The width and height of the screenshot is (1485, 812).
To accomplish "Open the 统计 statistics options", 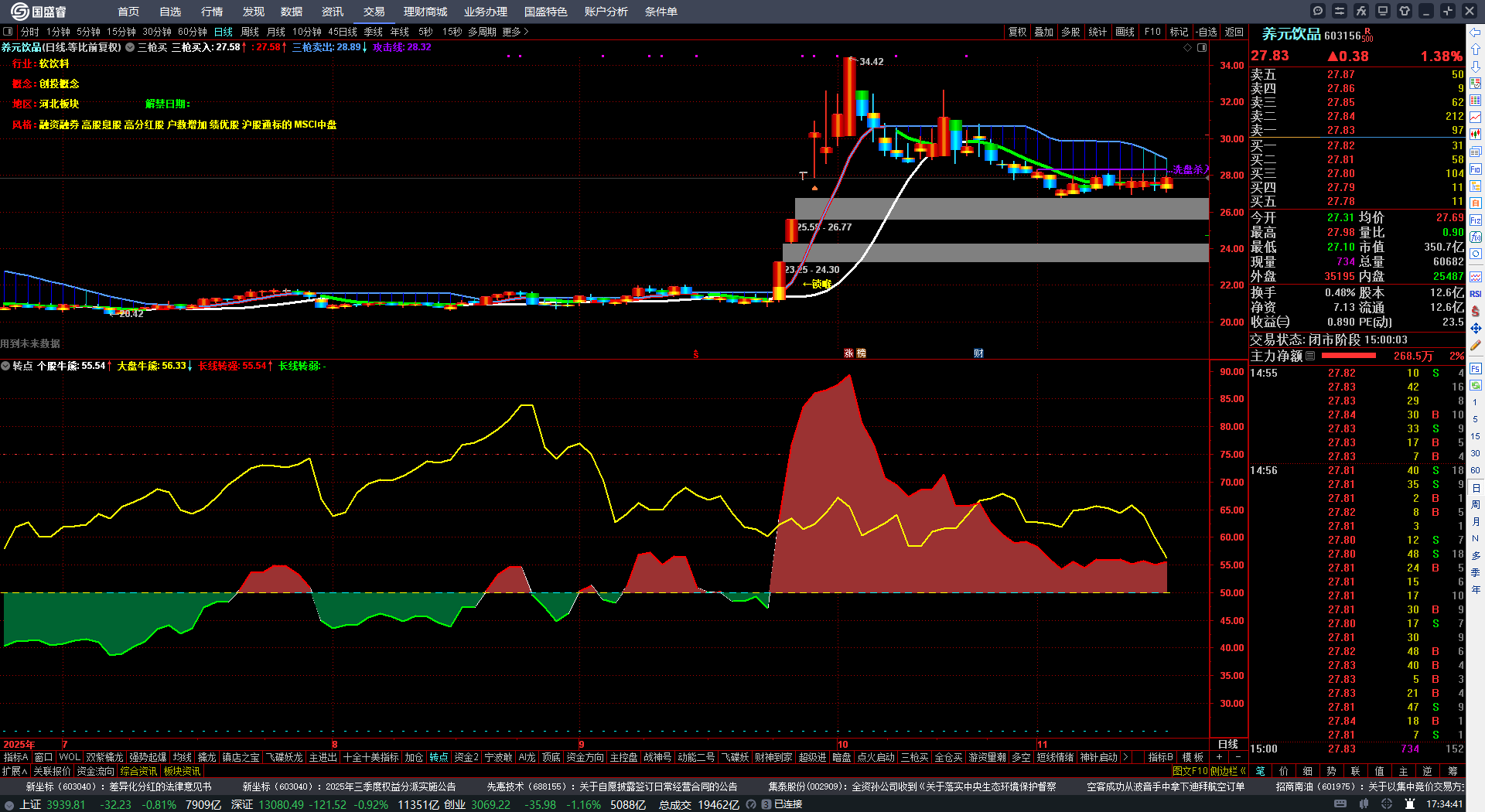I will (1098, 32).
